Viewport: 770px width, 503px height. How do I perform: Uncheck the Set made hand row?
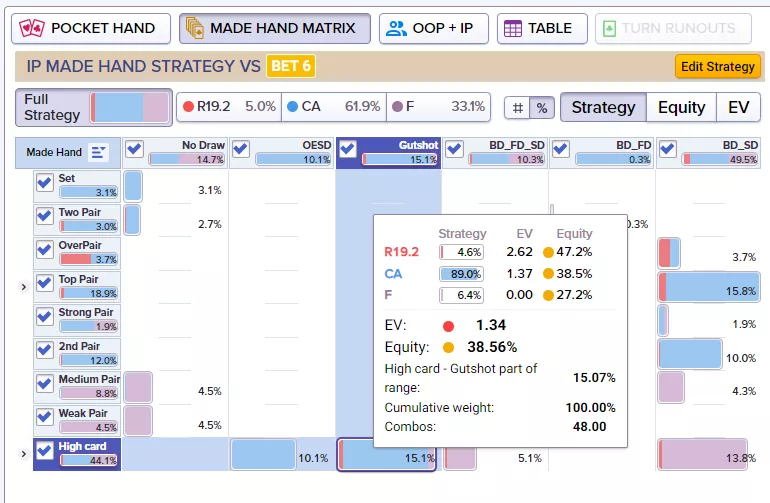44,183
